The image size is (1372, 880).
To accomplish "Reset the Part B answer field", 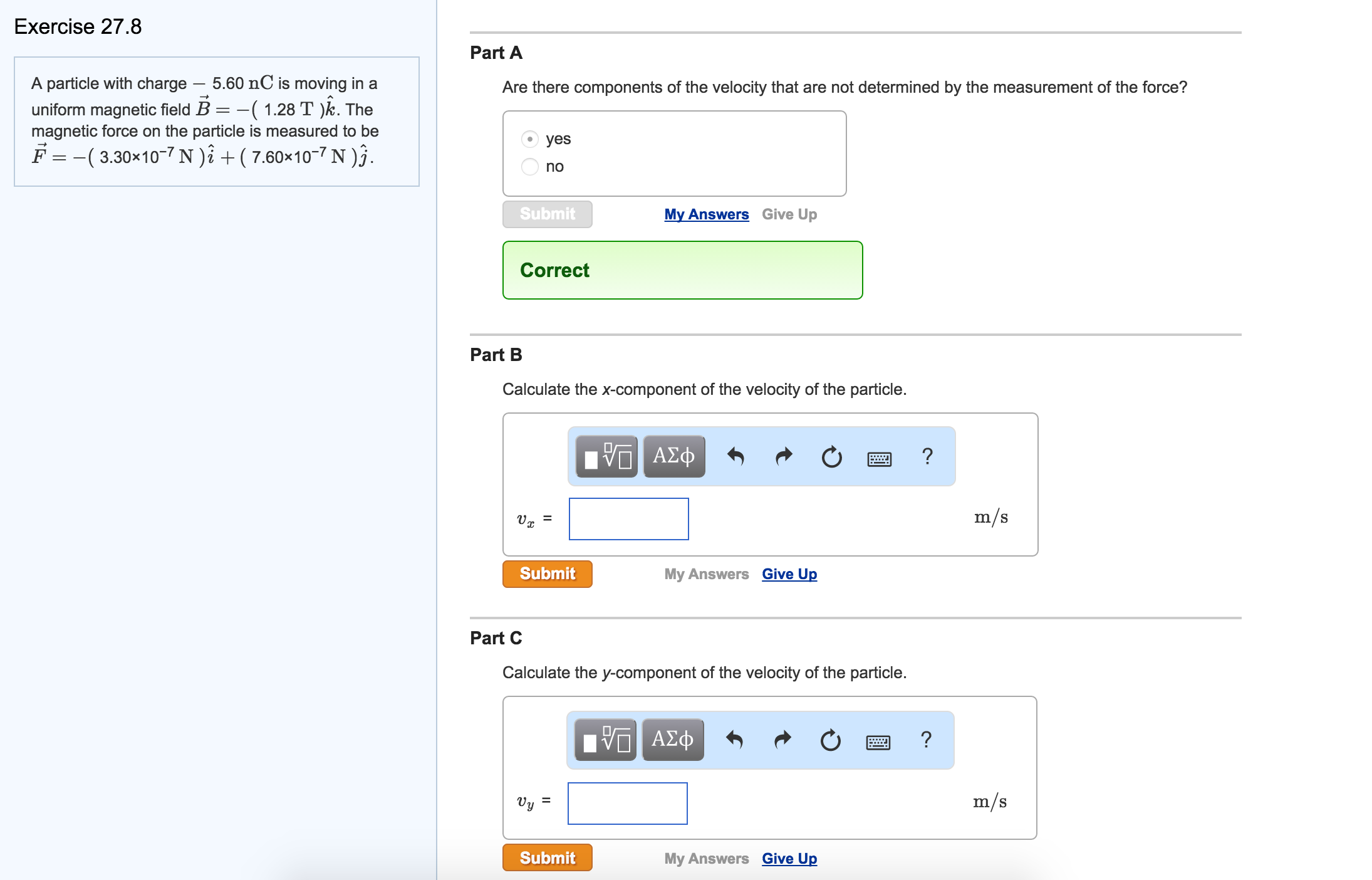I will (831, 457).
